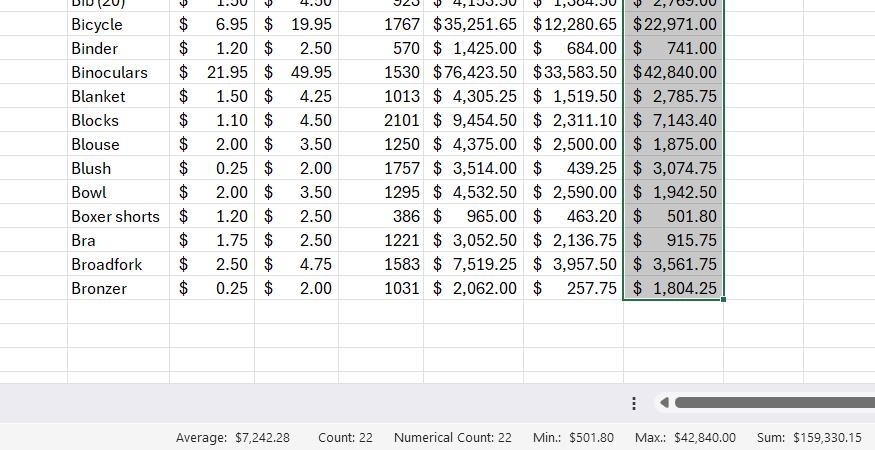Click Blanket price cell 4.25
Viewport: 875px width, 450px height.
coord(296,97)
